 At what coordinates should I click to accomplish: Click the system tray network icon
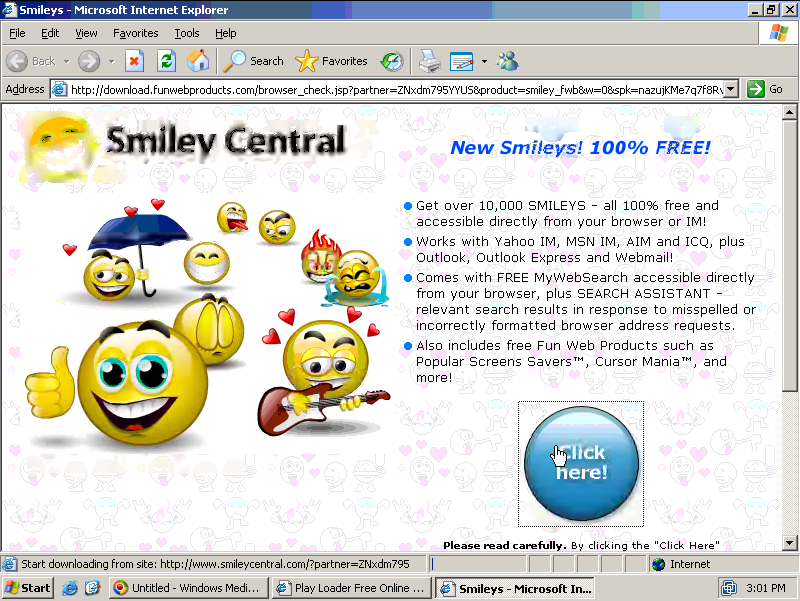pyautogui.click(x=729, y=588)
